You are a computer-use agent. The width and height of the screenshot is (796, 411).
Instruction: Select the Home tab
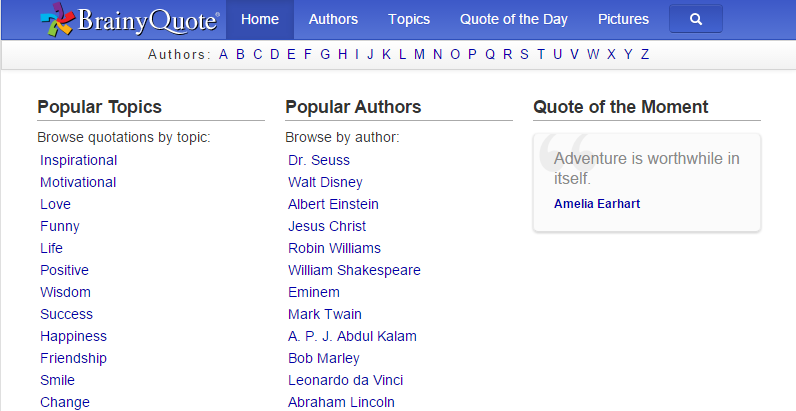(259, 19)
